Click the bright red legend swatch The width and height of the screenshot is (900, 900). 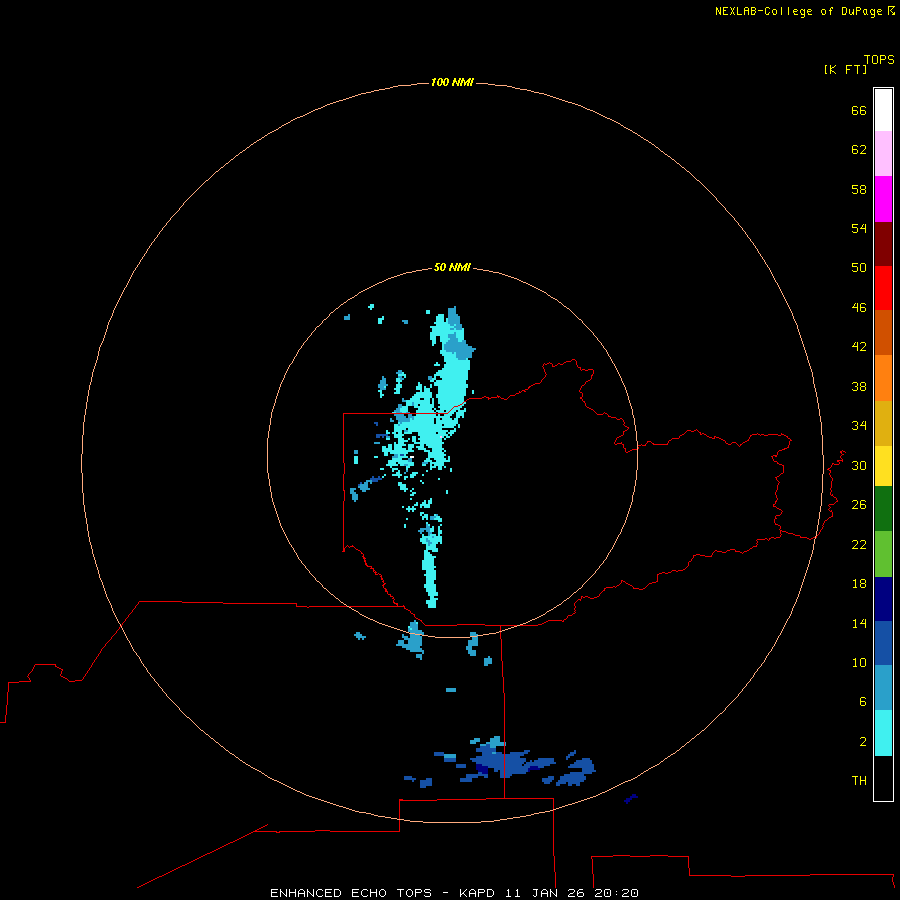pos(883,288)
